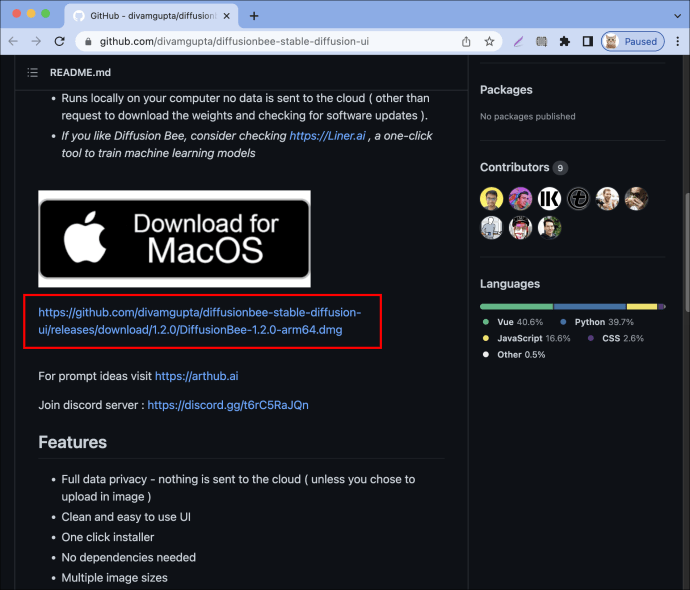View site info via the lock icon
The height and width of the screenshot is (590, 690).
click(x=88, y=41)
